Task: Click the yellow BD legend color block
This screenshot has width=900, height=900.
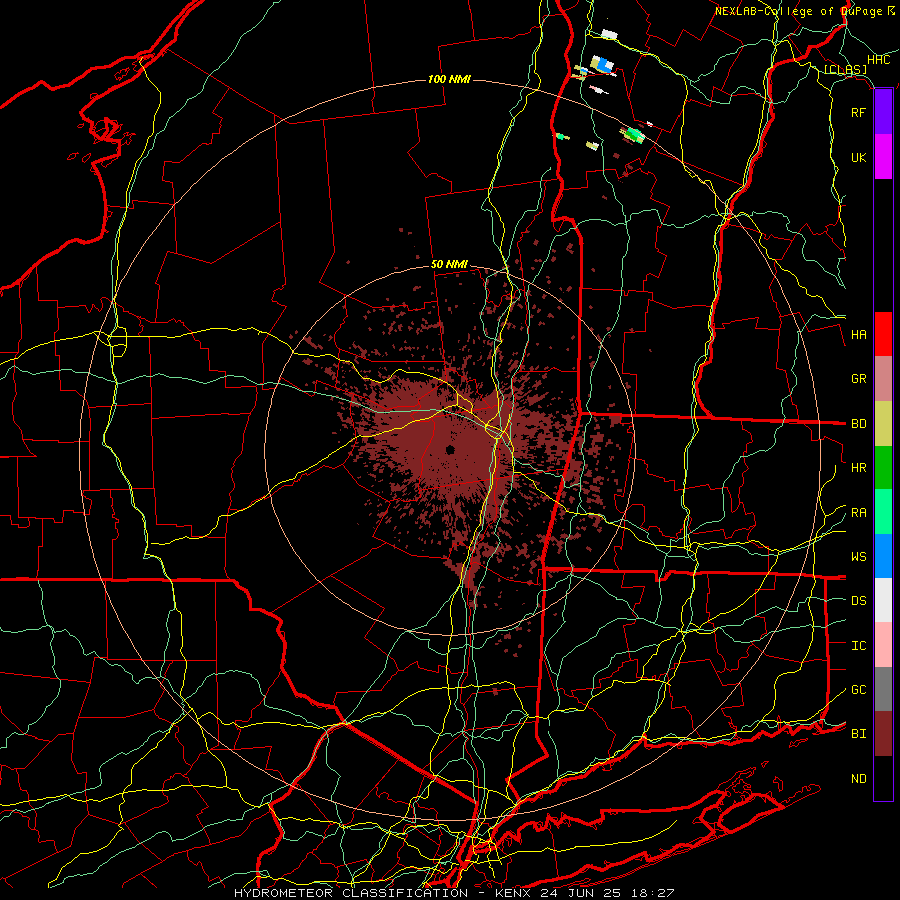Action: (883, 424)
